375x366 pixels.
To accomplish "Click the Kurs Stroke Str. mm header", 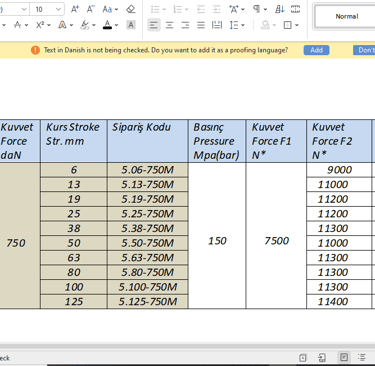I will click(74, 141).
